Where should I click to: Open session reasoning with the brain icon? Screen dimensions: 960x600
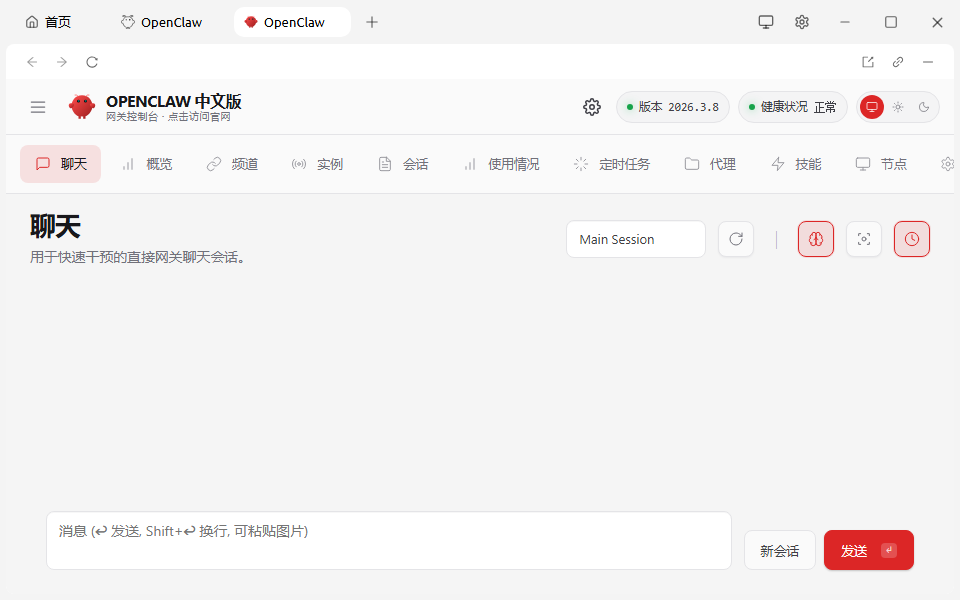[x=815, y=239]
